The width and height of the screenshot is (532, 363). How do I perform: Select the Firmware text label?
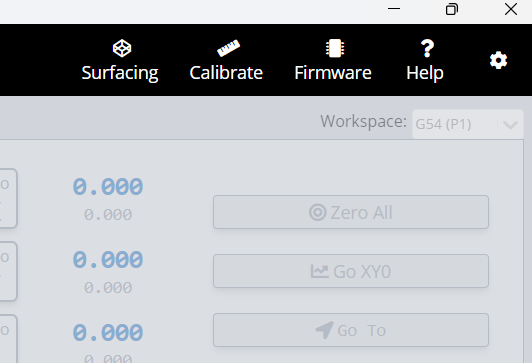click(x=333, y=73)
